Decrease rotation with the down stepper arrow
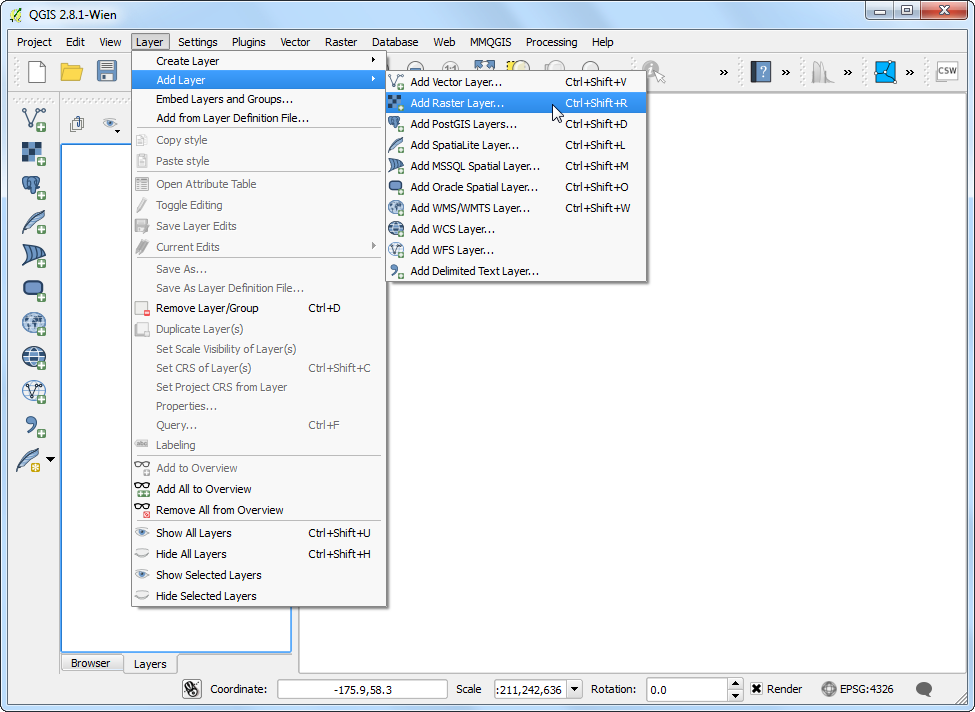This screenshot has height=712, width=975. 736,695
